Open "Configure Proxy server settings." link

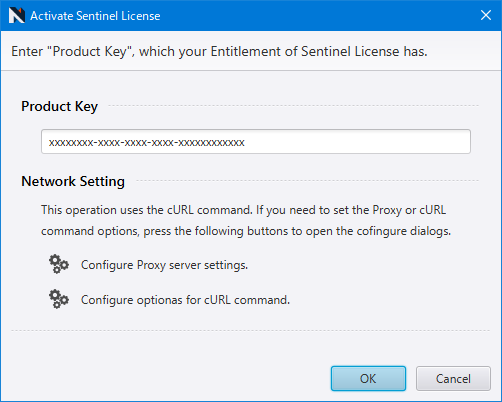pos(164,265)
